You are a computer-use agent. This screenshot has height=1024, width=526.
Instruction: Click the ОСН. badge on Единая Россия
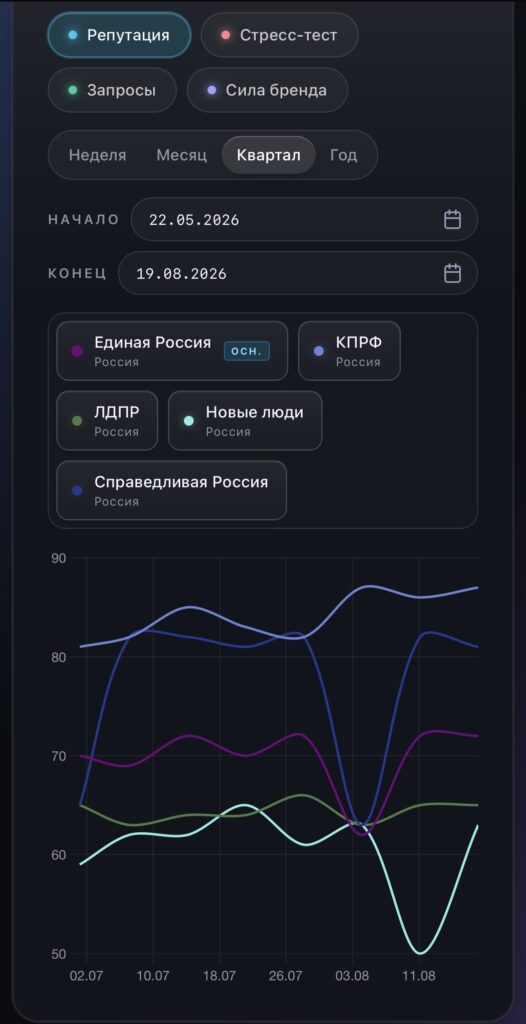[x=247, y=351]
